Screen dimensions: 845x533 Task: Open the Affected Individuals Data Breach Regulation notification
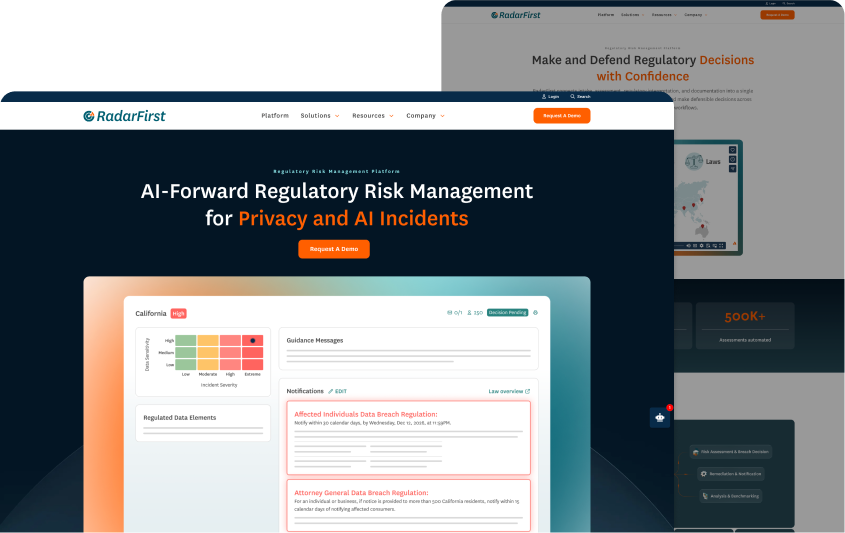pos(408,438)
